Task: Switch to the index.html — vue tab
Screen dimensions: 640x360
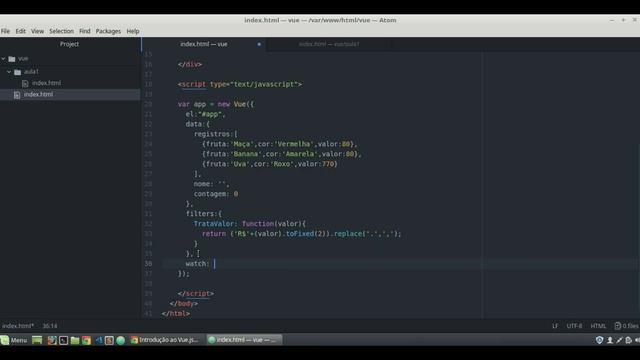Action: pyautogui.click(x=204, y=44)
